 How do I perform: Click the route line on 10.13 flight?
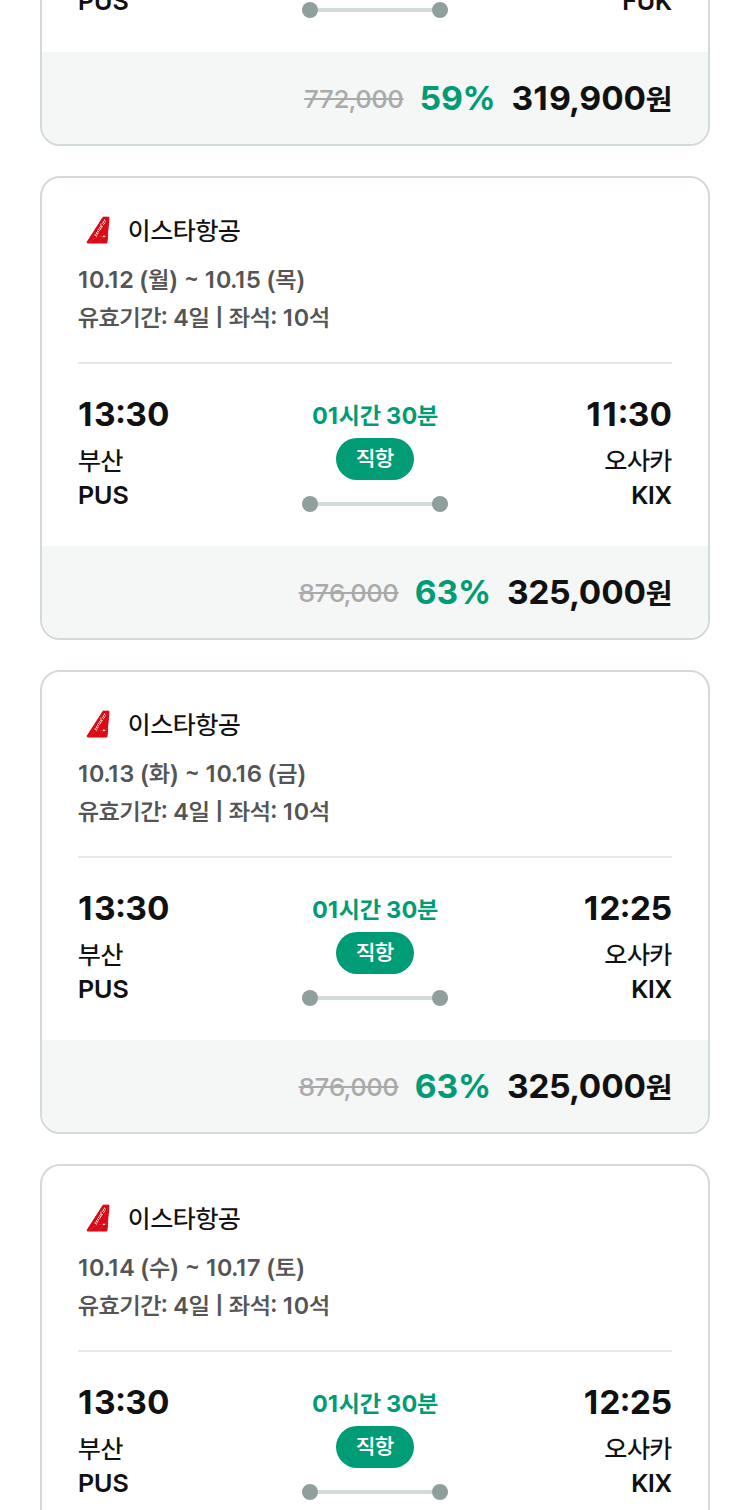[x=375, y=998]
